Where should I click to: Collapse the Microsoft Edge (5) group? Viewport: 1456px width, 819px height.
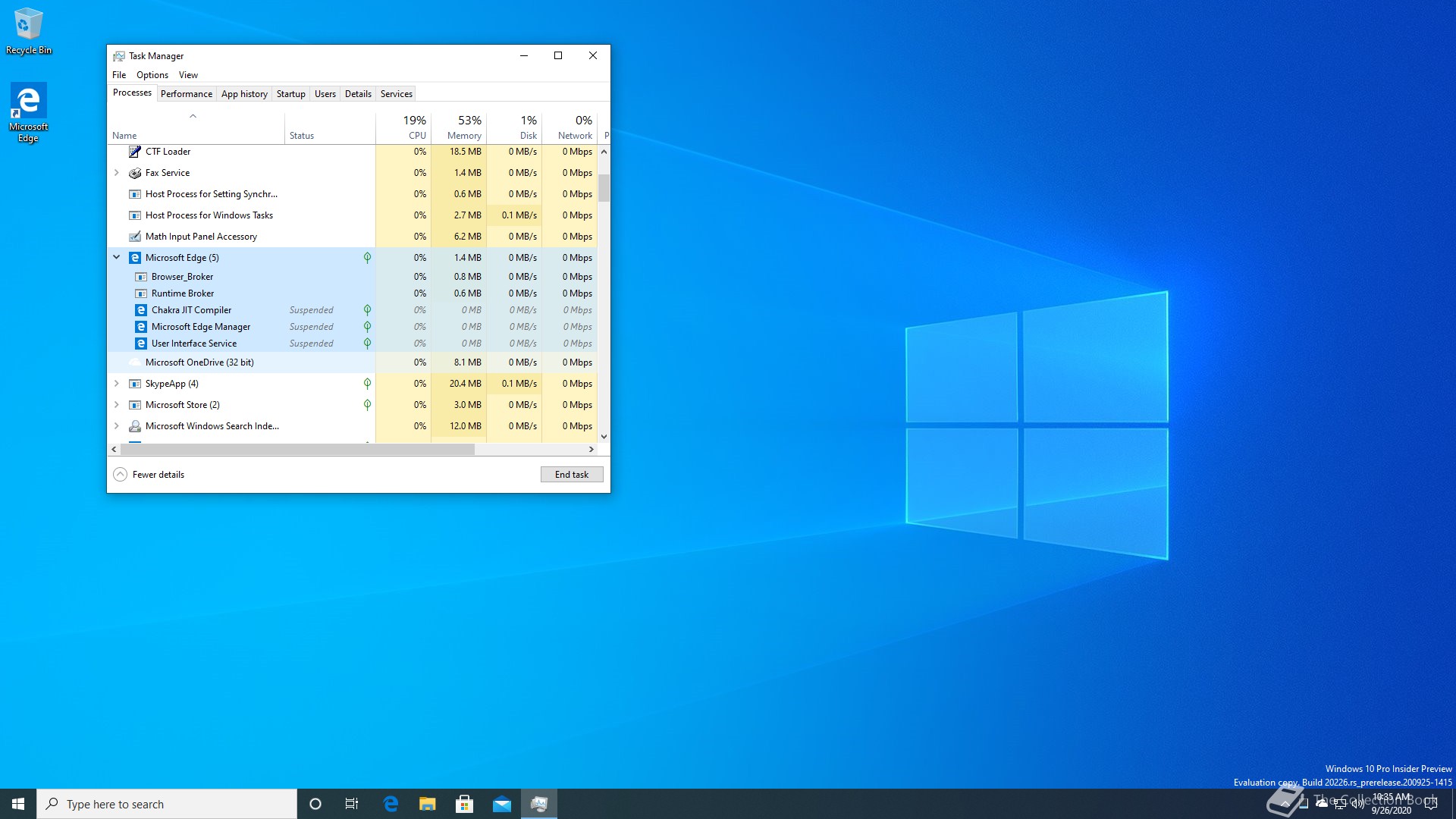[x=117, y=258]
